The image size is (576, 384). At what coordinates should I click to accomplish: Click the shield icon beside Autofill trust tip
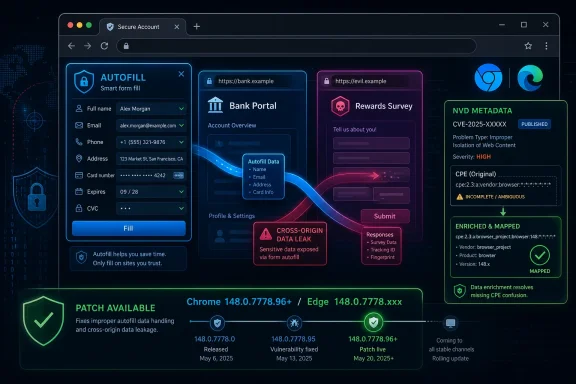pos(81,258)
